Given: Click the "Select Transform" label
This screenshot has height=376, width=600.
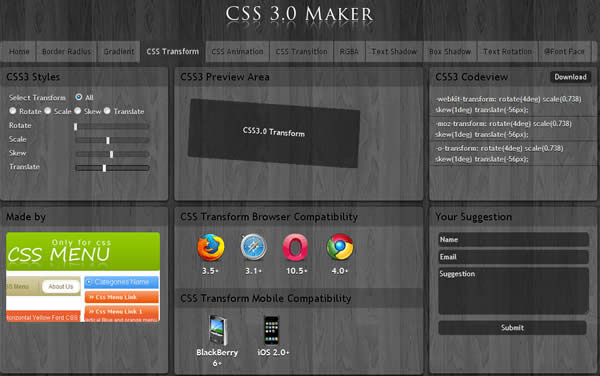Looking at the screenshot, I should coord(37,98).
